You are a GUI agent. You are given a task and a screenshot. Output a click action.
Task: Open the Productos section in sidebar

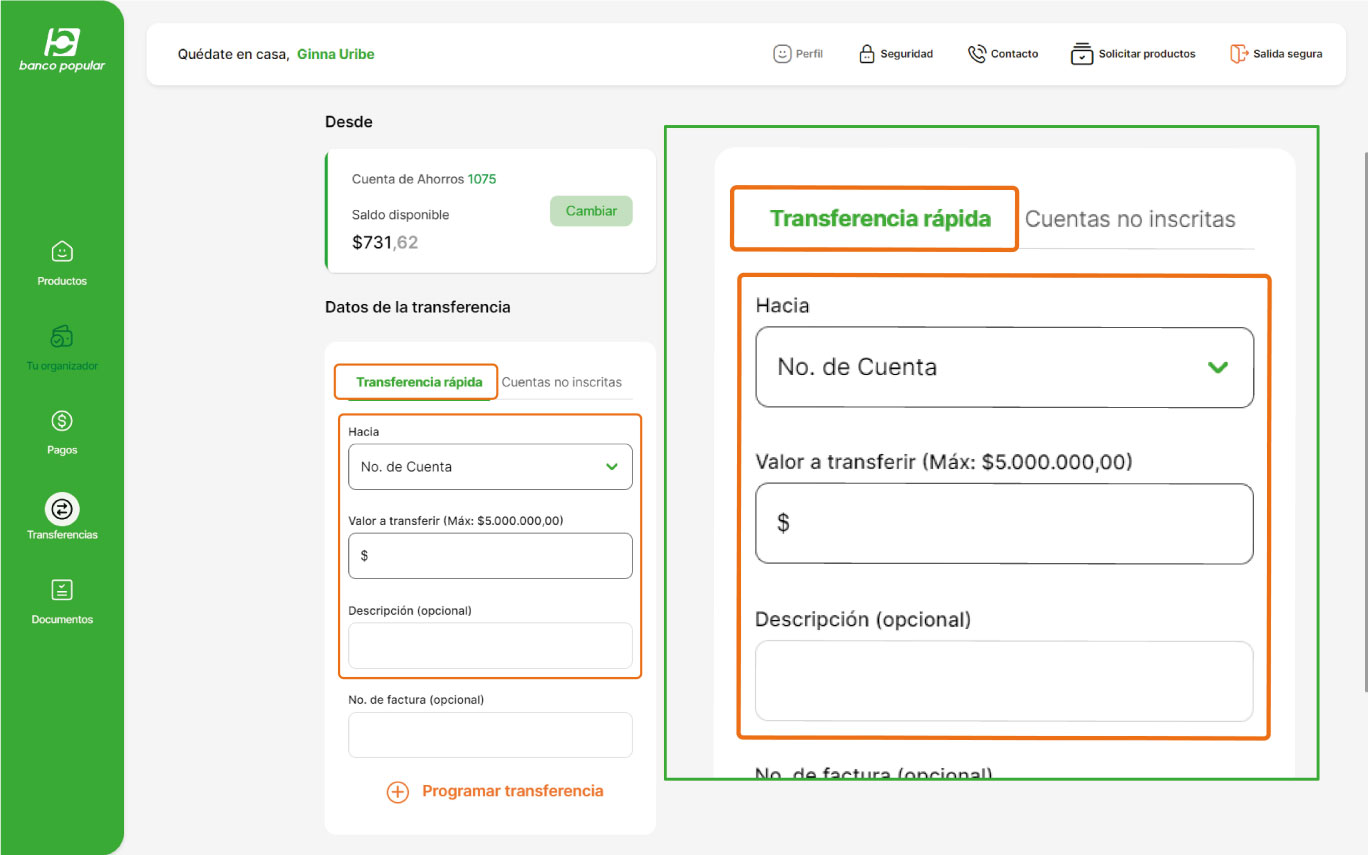tap(62, 262)
